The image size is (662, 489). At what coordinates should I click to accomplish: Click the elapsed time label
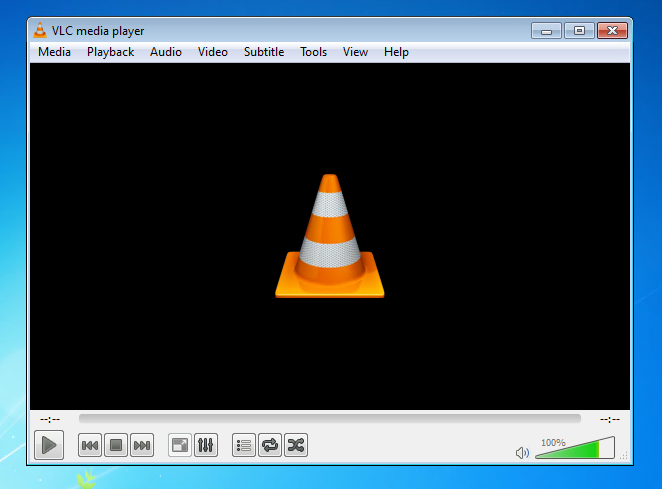50,419
